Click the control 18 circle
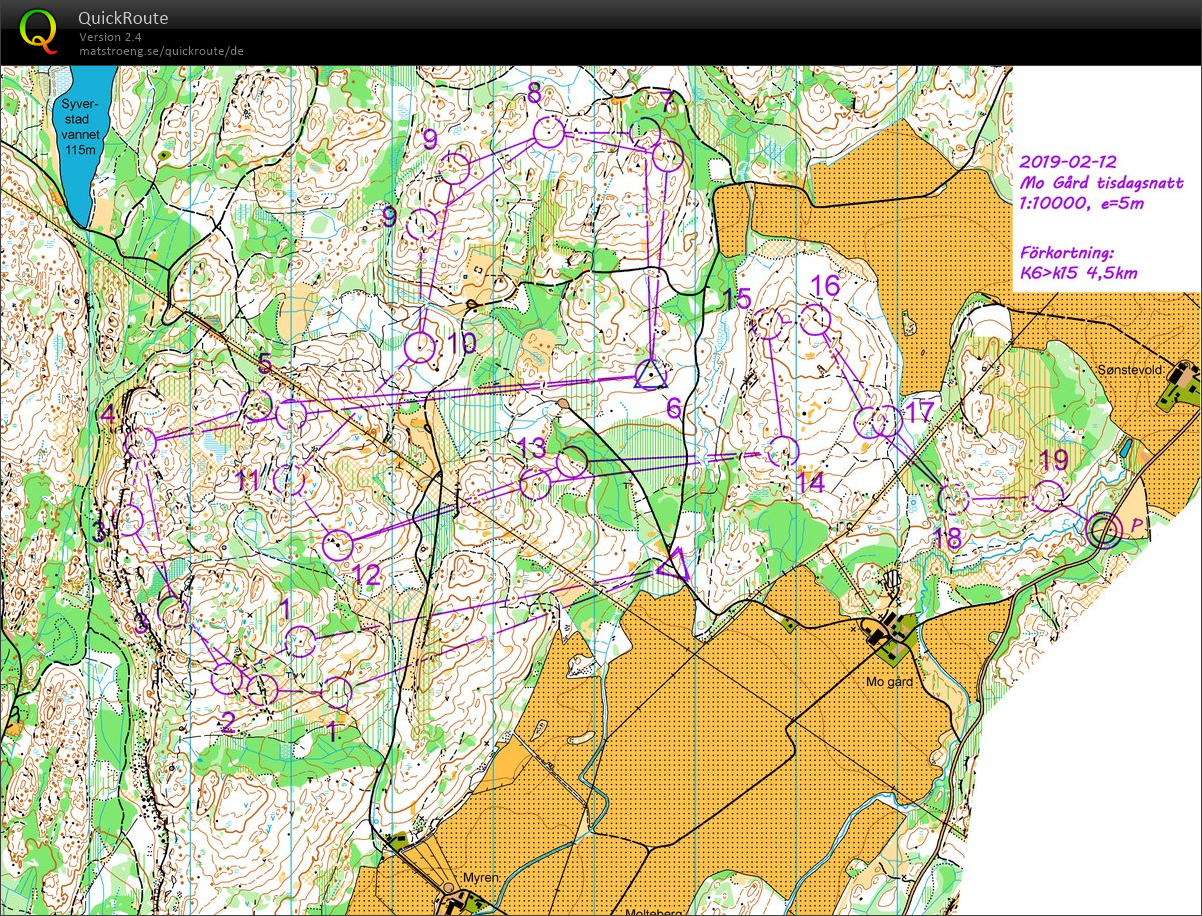Screen dimensions: 1202x916 [954, 497]
